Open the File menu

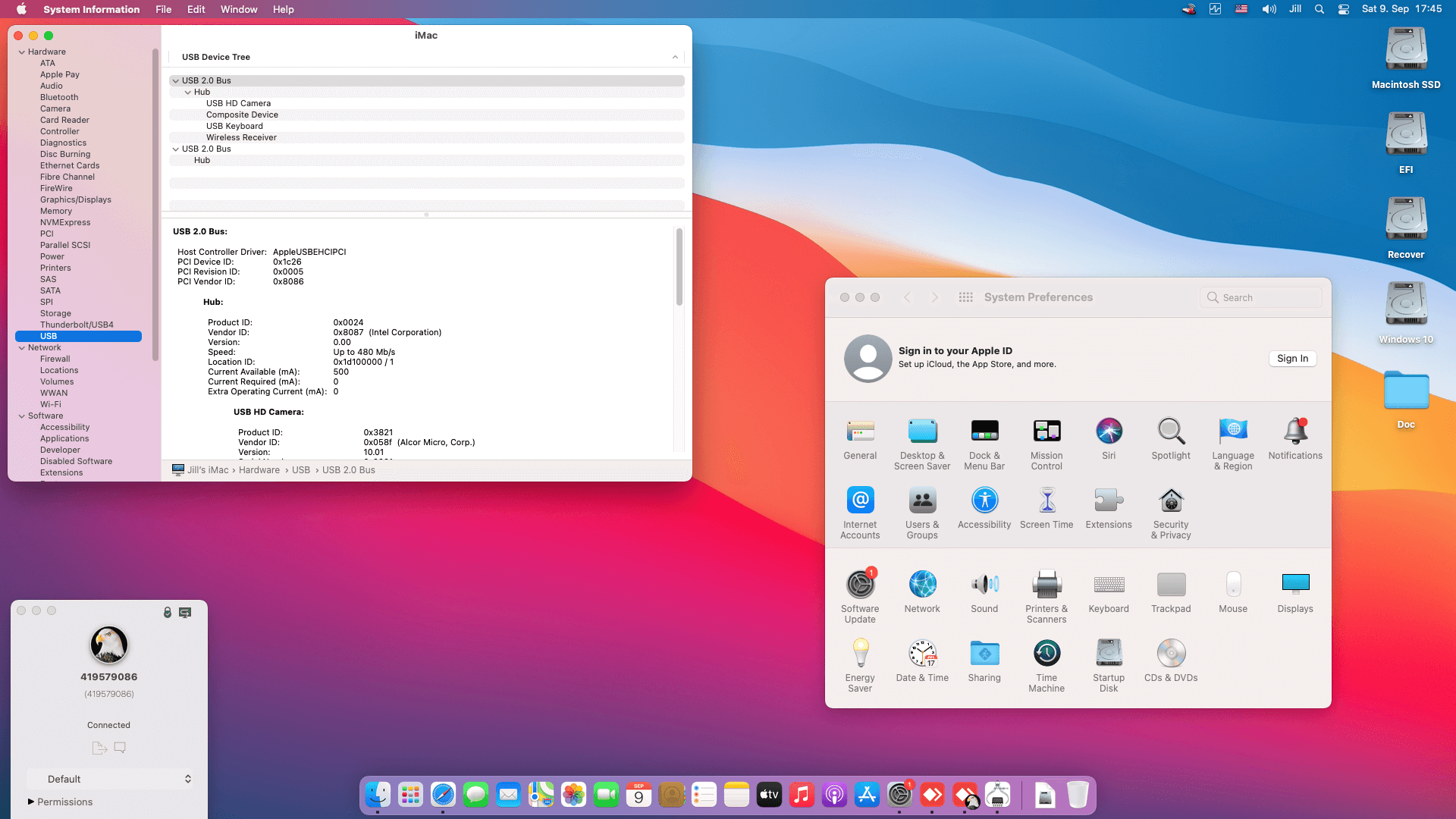coord(163,9)
